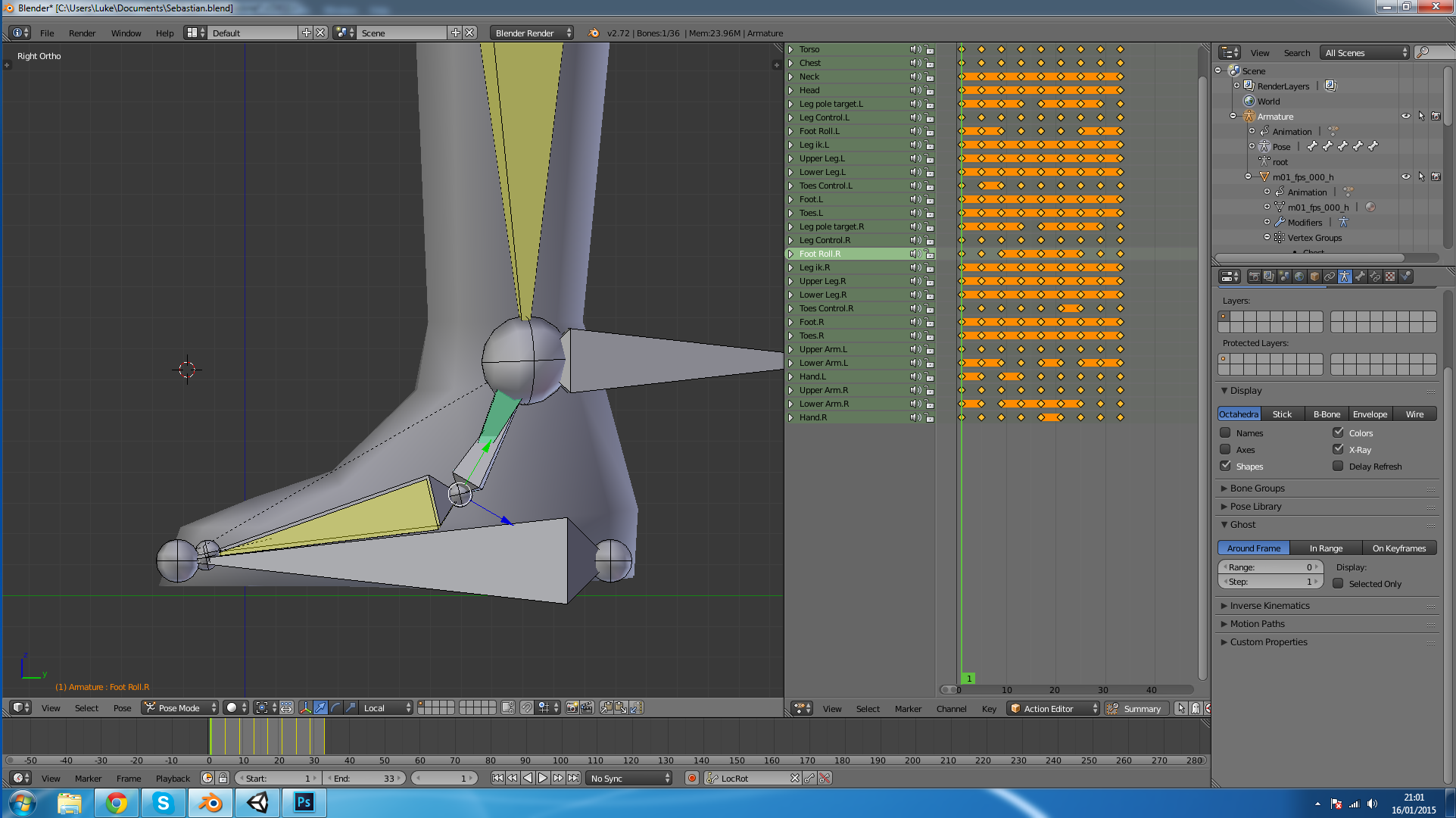The image size is (1456, 818).
Task: Open the Blender Render engine dropdown
Action: click(532, 33)
